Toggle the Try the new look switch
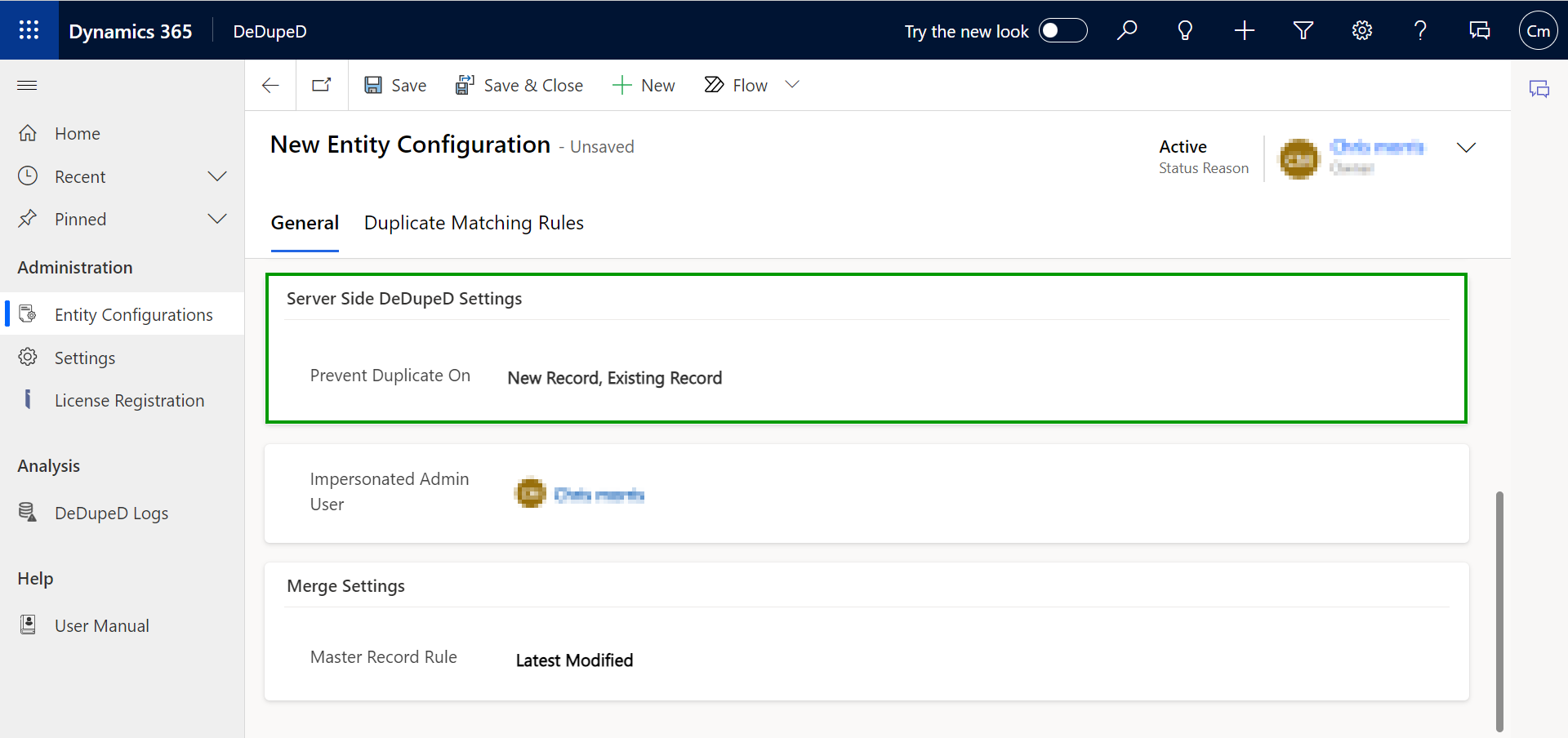Screen dimensions: 1568x738 pos(1062,31)
